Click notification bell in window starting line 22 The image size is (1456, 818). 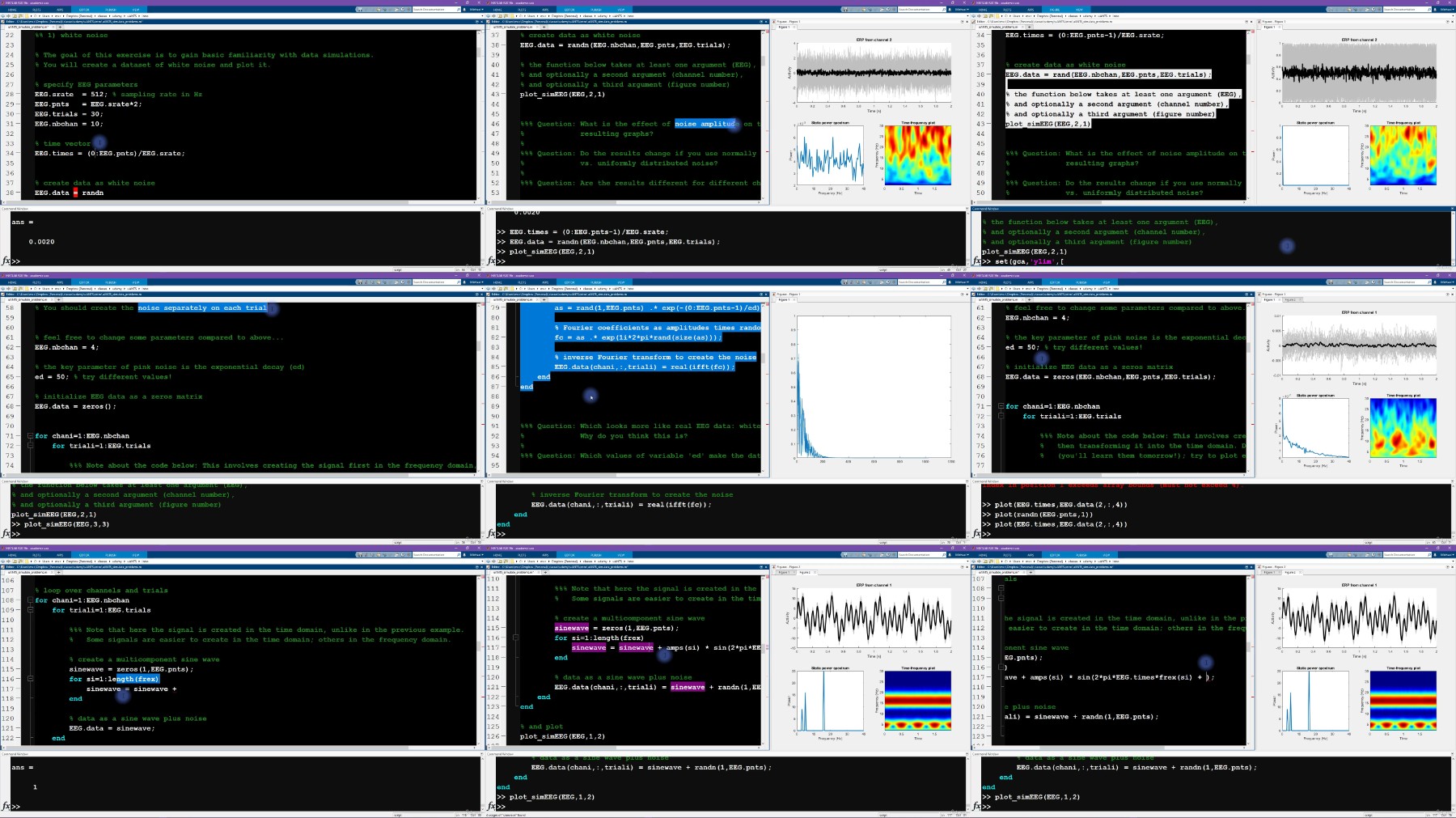pos(464,10)
